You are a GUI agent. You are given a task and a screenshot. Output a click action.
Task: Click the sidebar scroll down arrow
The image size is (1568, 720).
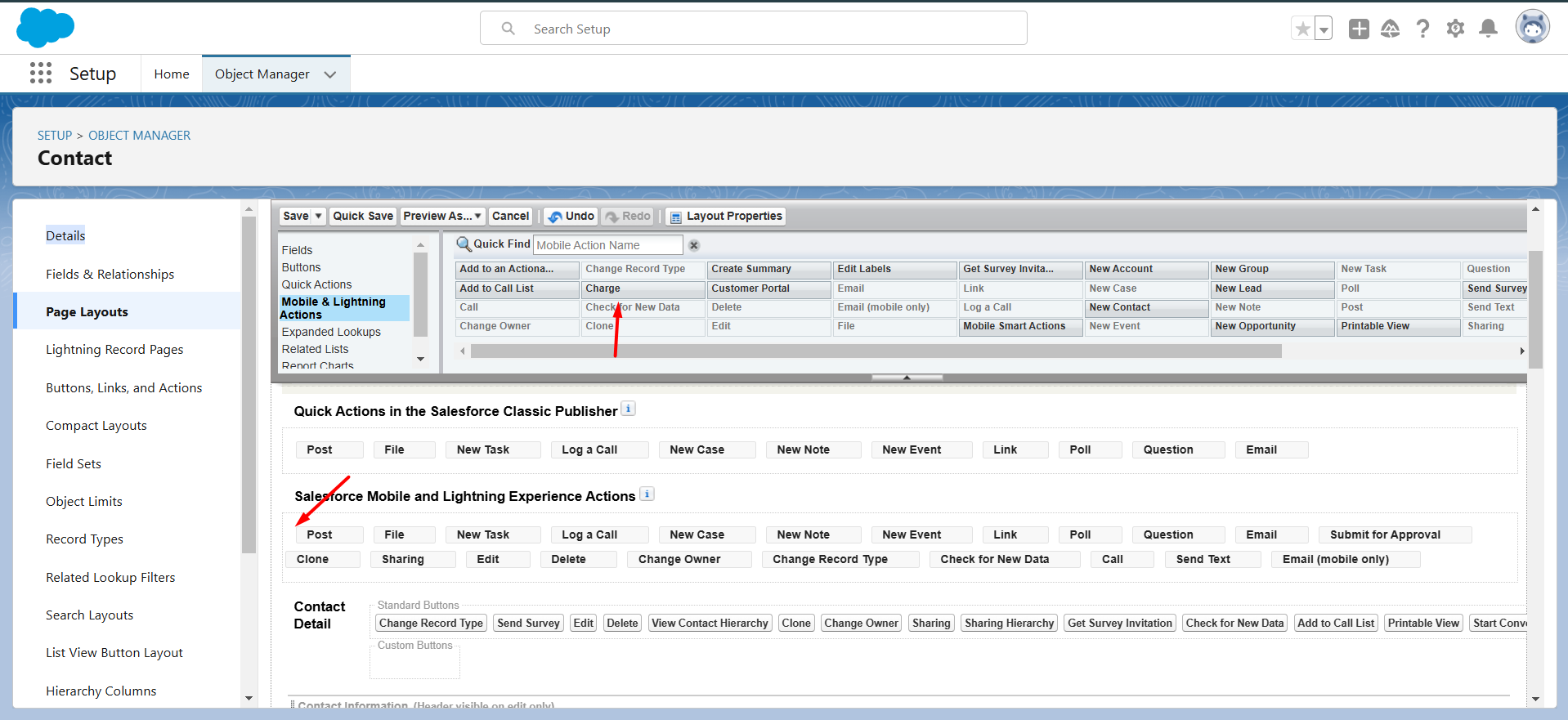click(249, 699)
